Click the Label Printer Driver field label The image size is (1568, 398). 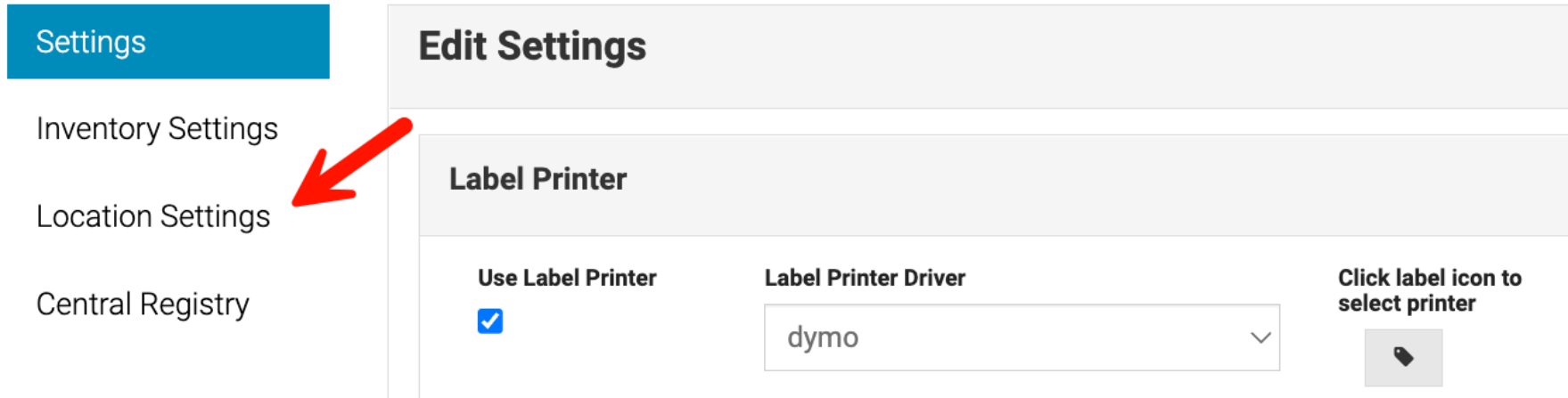(865, 278)
